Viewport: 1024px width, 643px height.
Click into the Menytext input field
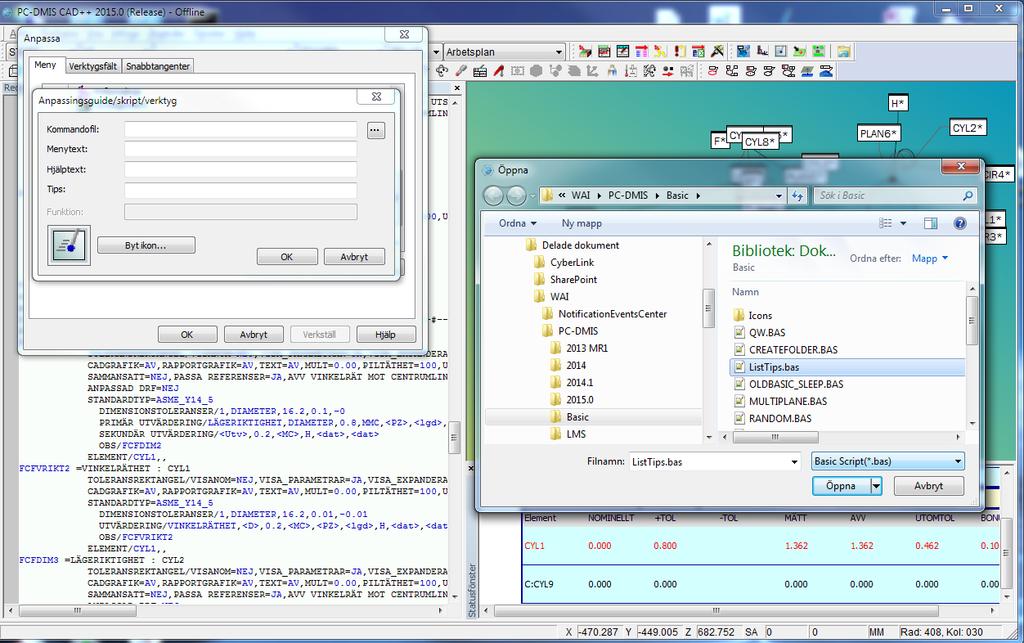tap(240, 149)
